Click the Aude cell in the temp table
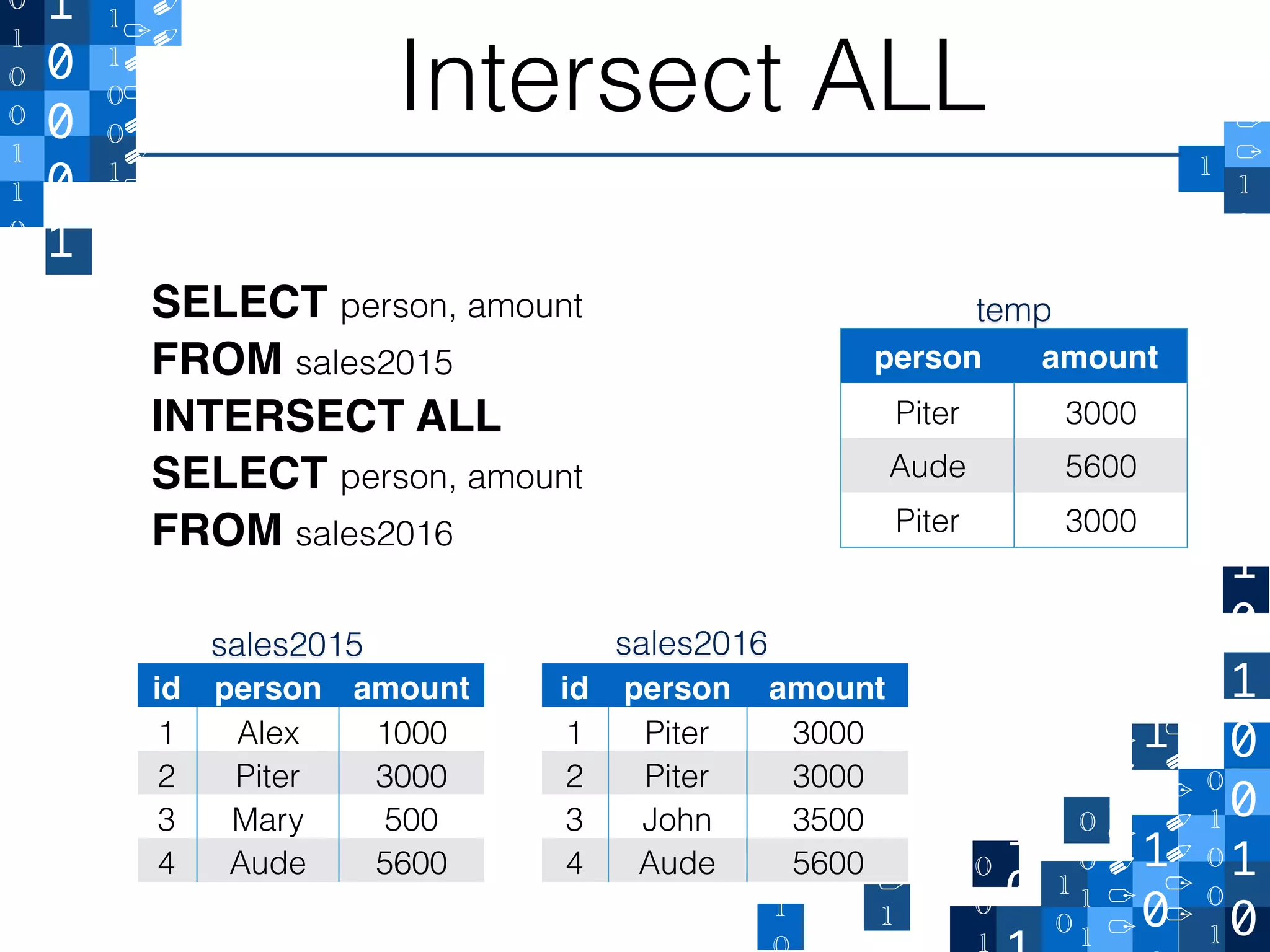This screenshot has height=952, width=1270. point(928,466)
